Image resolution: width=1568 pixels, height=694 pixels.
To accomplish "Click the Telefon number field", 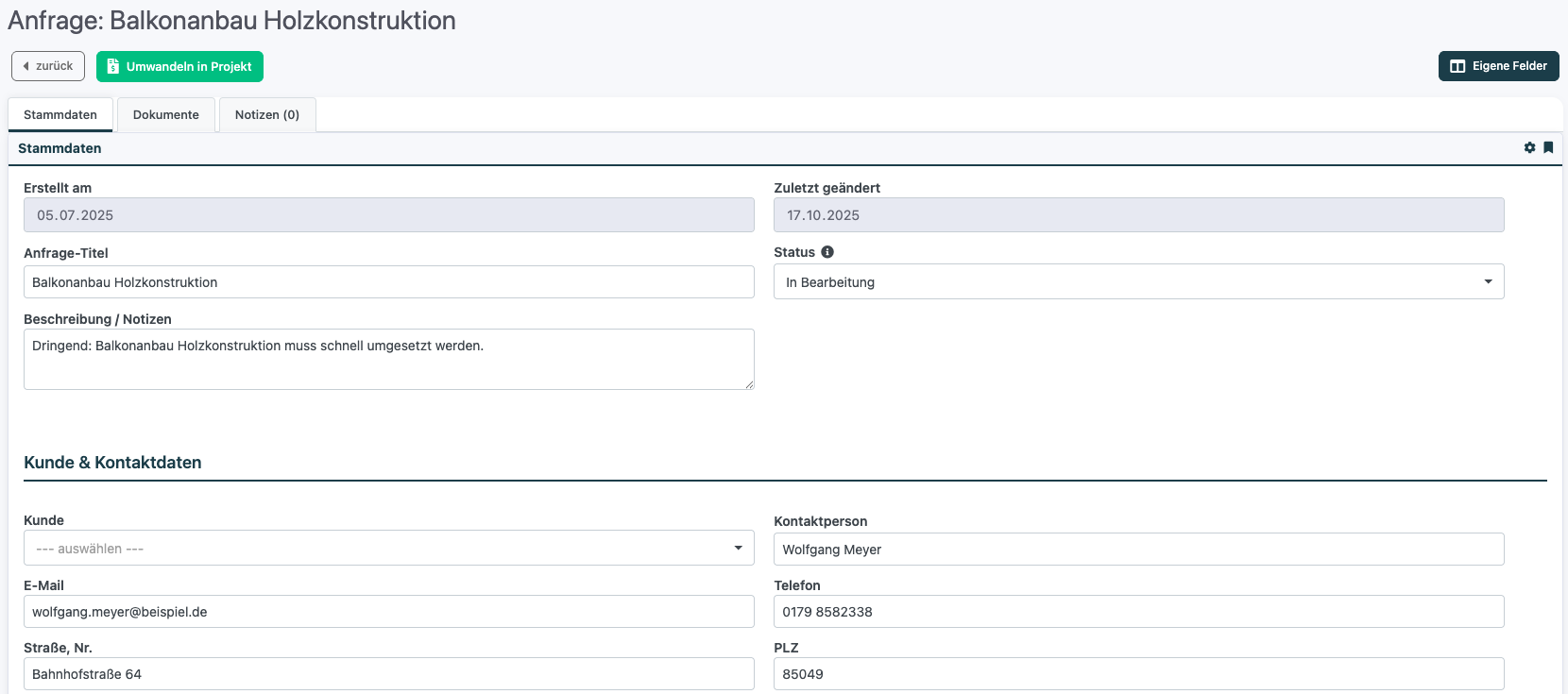I will point(1138,612).
